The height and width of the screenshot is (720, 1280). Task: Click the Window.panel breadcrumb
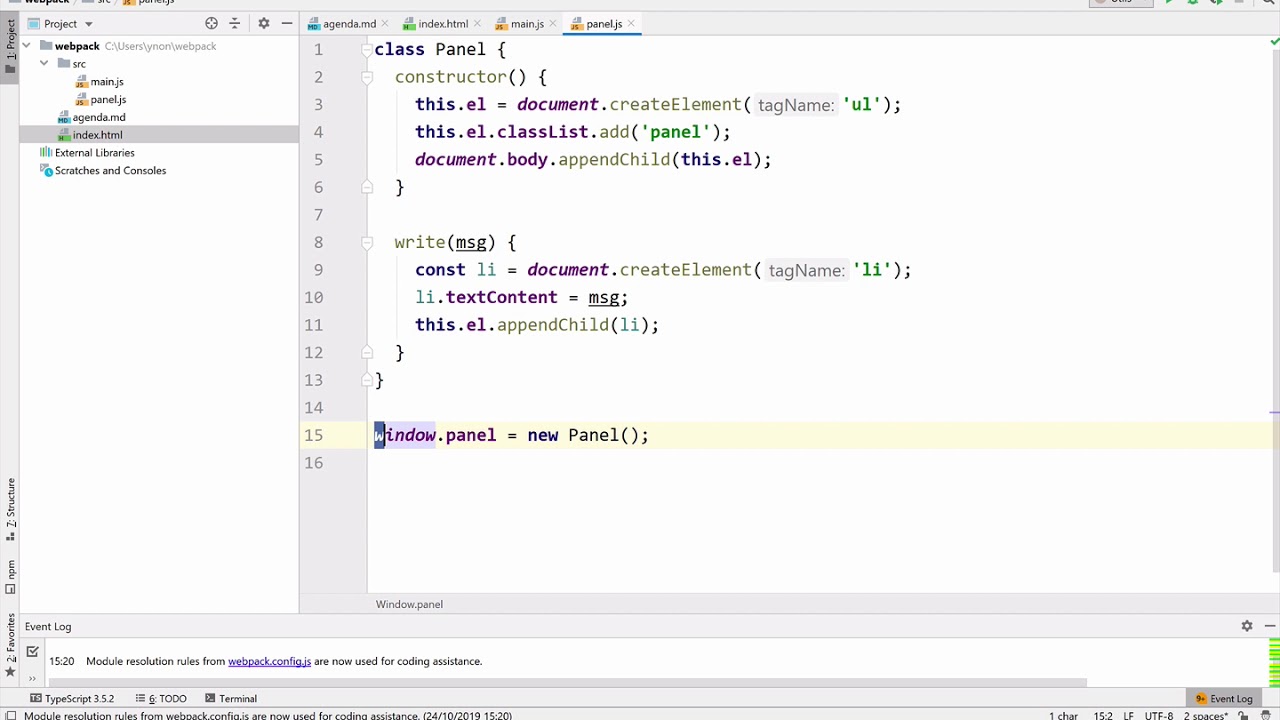coord(409,604)
